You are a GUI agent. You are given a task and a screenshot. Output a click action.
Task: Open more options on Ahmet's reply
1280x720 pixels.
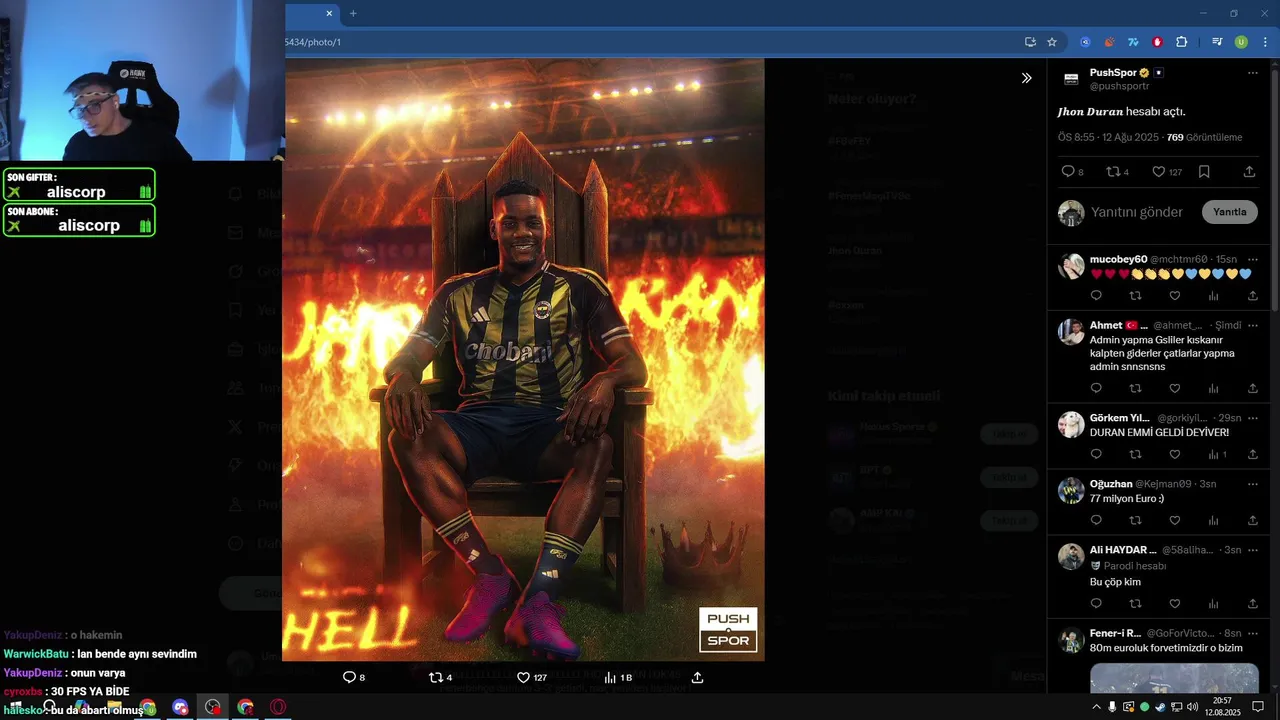point(1253,325)
